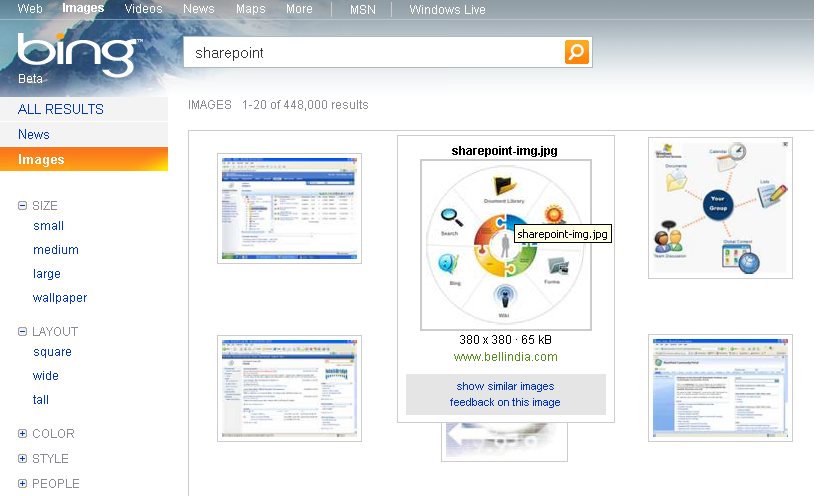Open the partially hidden thumbnail below the preview

tap(504, 442)
